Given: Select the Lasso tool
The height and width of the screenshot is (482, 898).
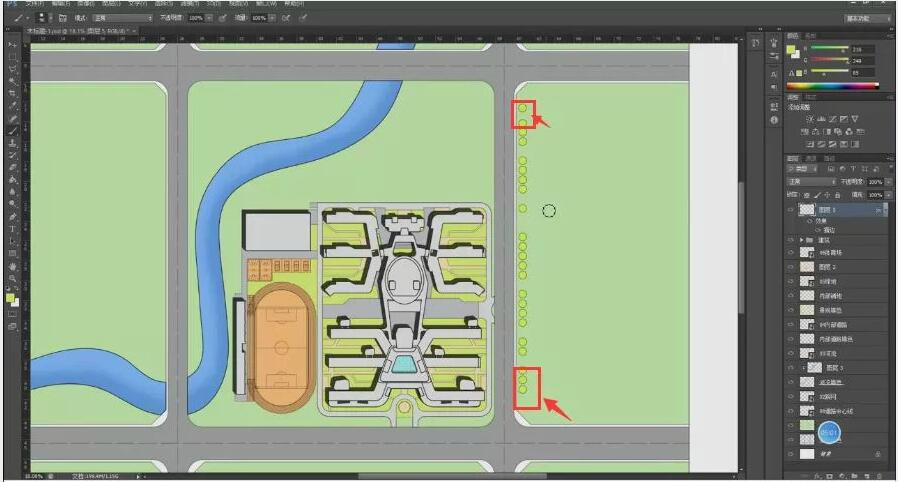Looking at the screenshot, I should point(12,69).
